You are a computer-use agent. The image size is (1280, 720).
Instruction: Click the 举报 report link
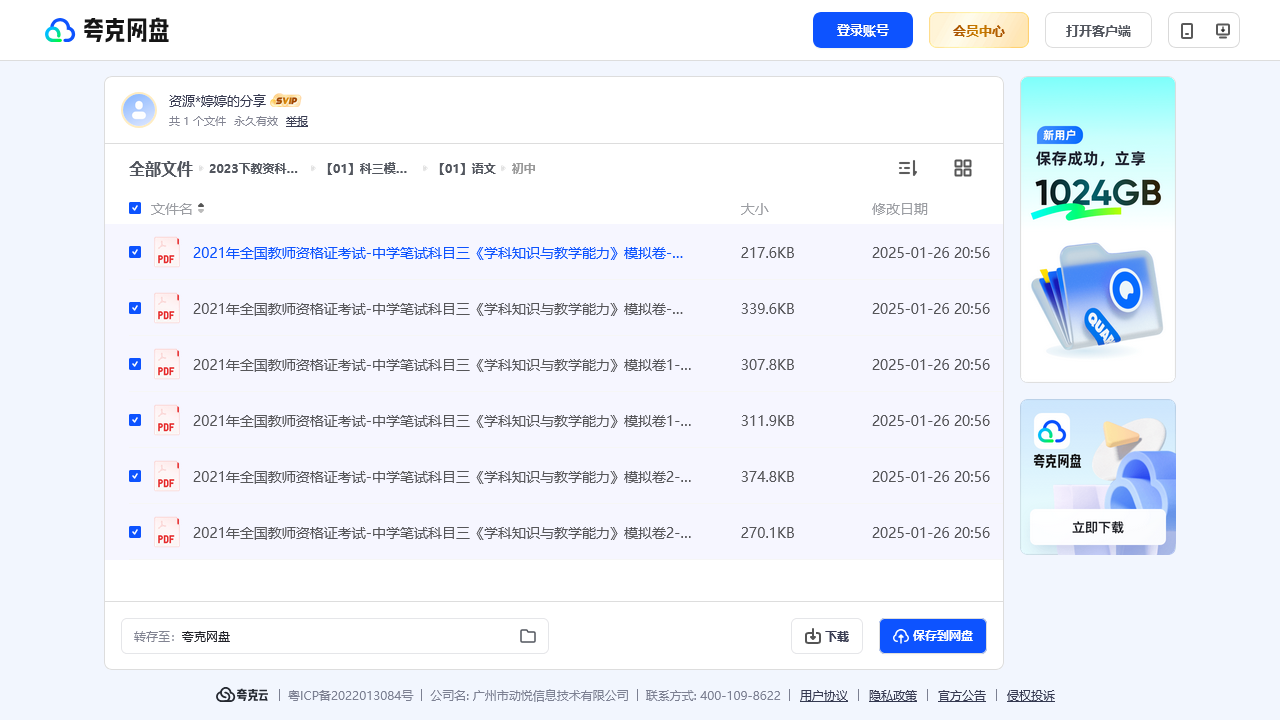click(297, 121)
